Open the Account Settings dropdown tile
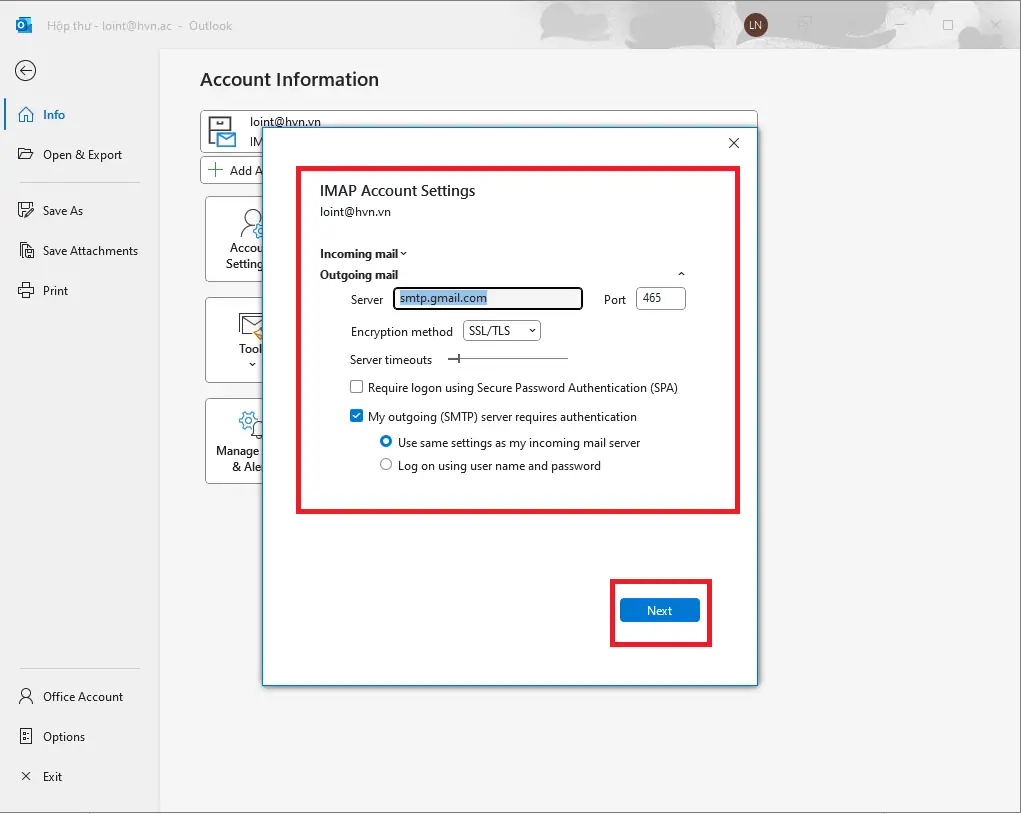Image resolution: width=1021 pixels, height=814 pixels. point(234,239)
